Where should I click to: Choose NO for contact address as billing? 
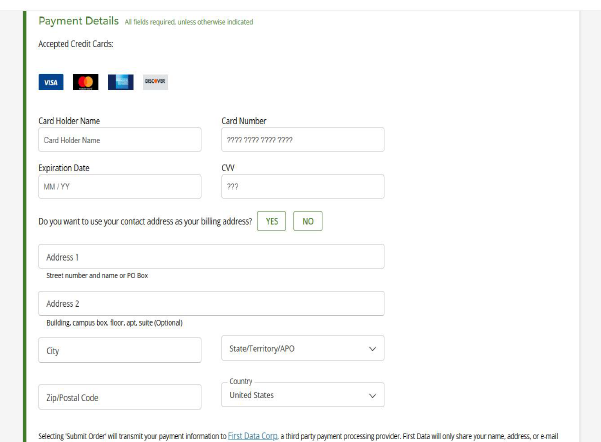308,221
